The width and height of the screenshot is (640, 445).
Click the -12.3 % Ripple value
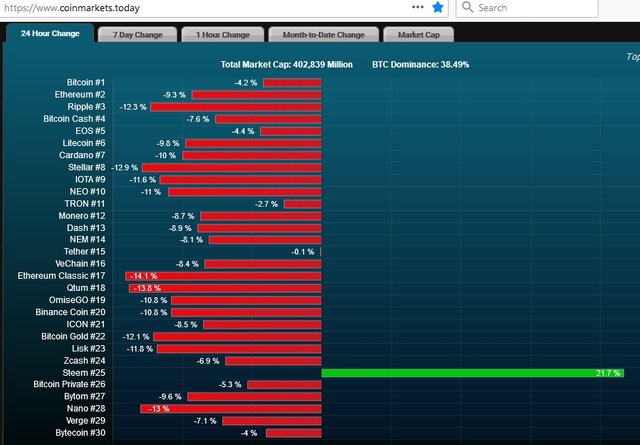tap(133, 107)
